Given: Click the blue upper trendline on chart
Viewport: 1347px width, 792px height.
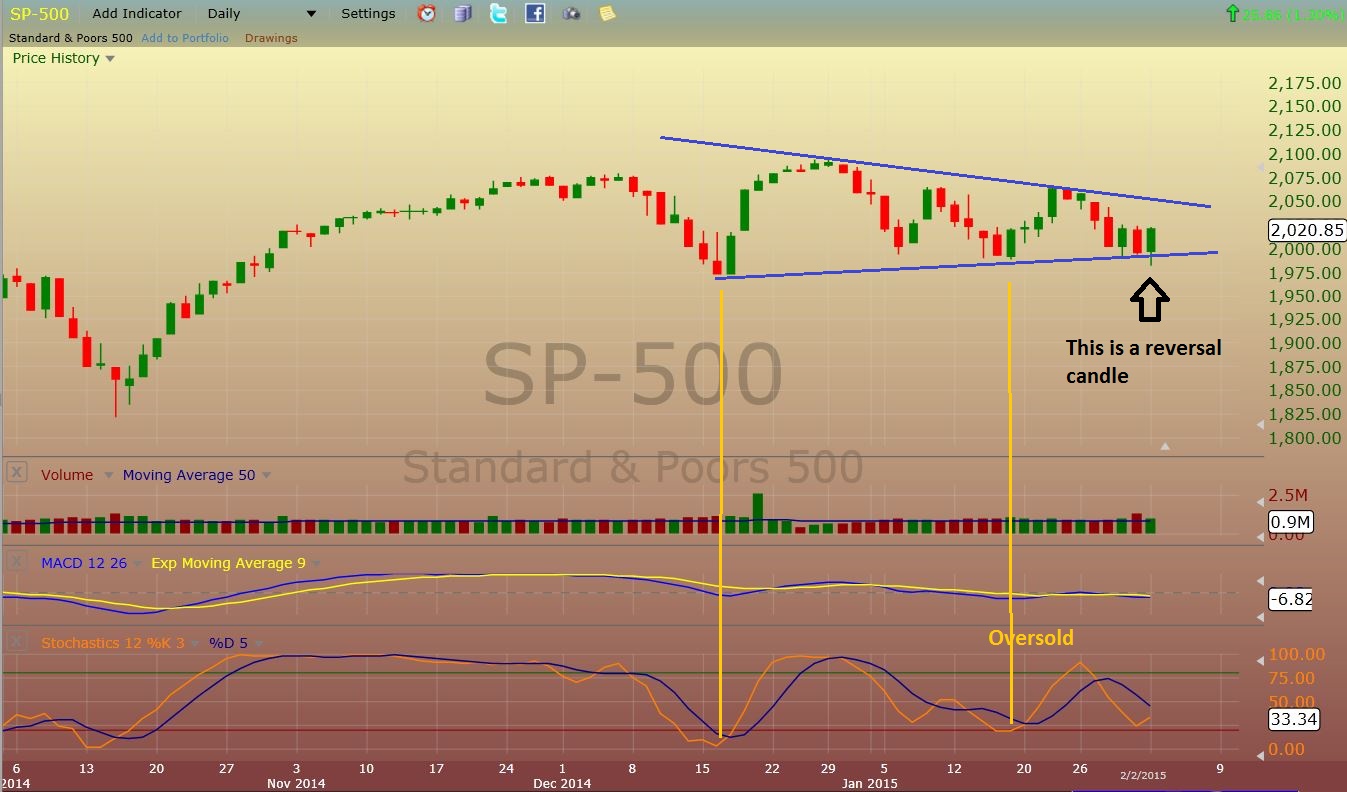Looking at the screenshot, I should pyautogui.click(x=935, y=172).
